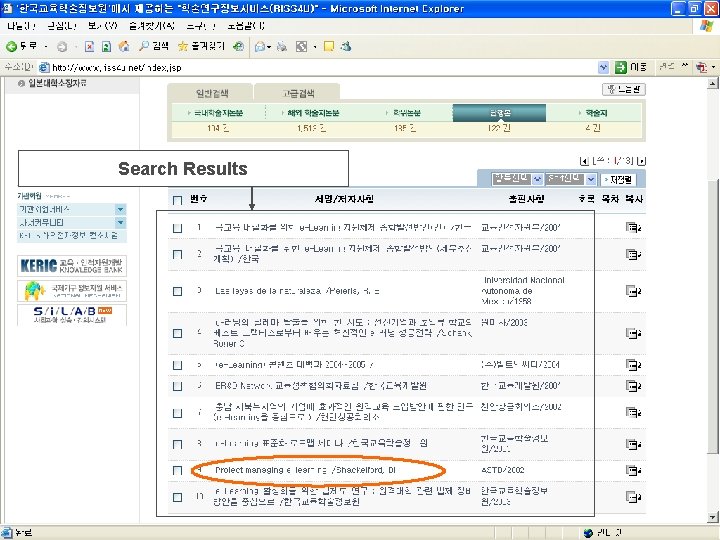The image size is (720, 540).
Task: Select checkbox for ERIC Network row
Action: tap(178, 386)
